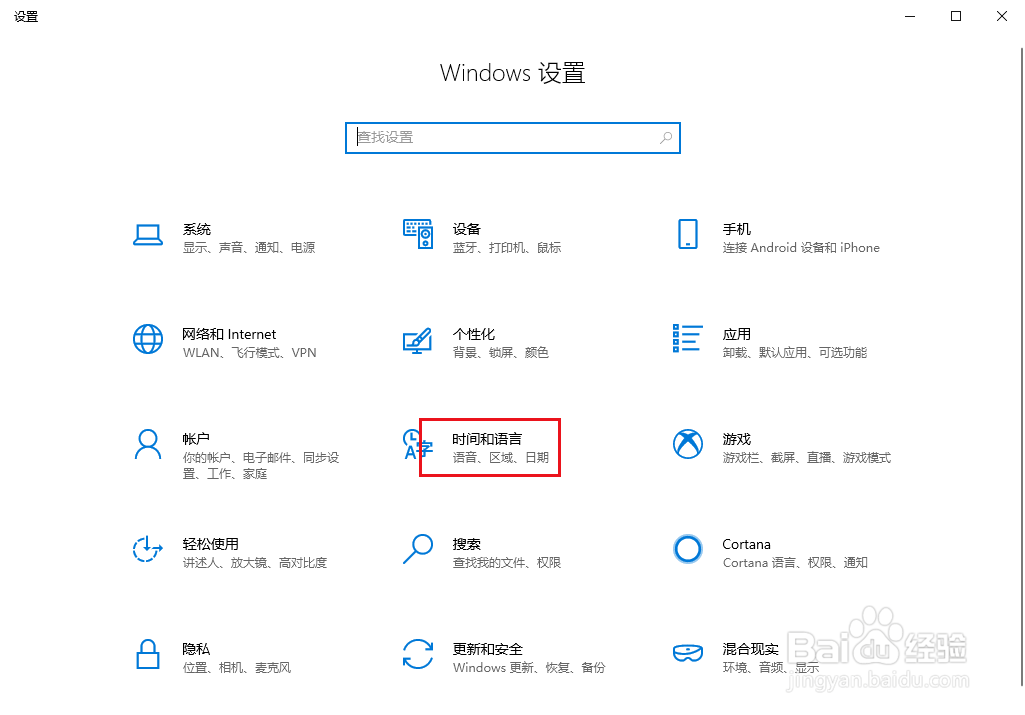Click the 你的帐户、电子邮件、同步设置 description
Viewport: 1025px width, 715px height.
coord(261,465)
